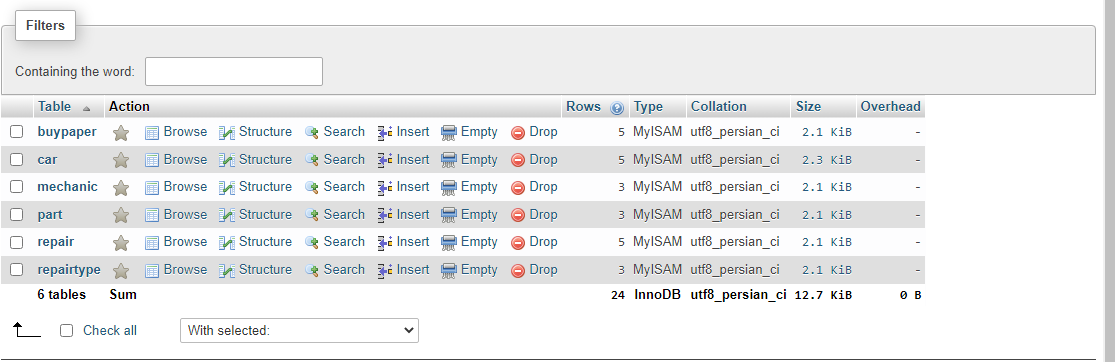Click the Insert icon for part

pos(385,215)
